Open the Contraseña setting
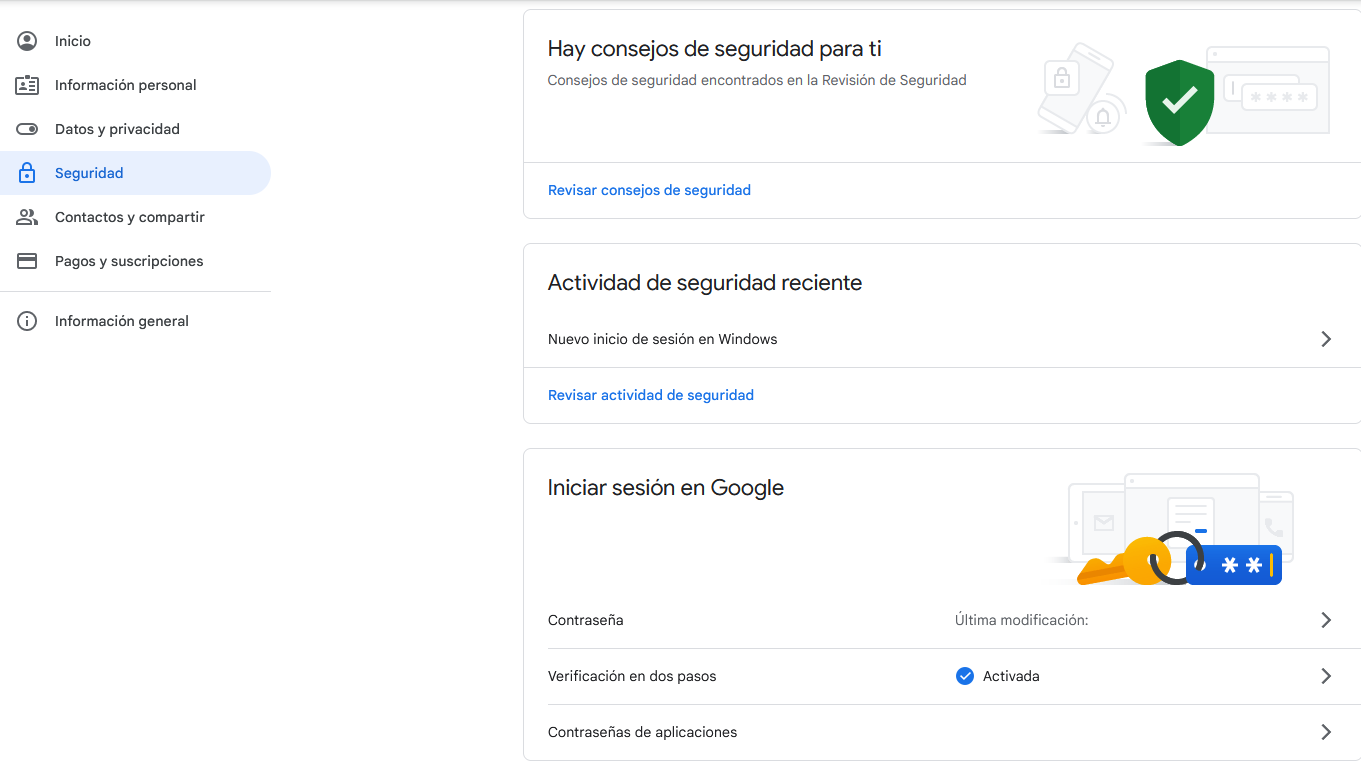The image size is (1361, 779). 942,620
